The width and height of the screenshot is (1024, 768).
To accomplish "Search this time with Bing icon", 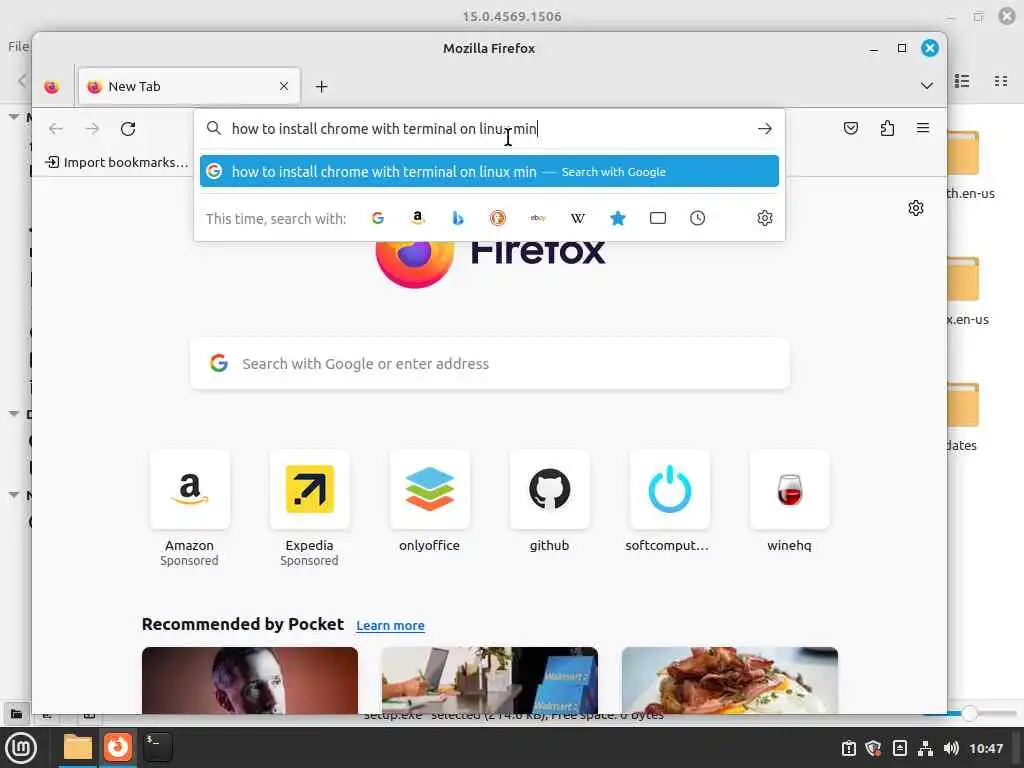I will [x=458, y=218].
